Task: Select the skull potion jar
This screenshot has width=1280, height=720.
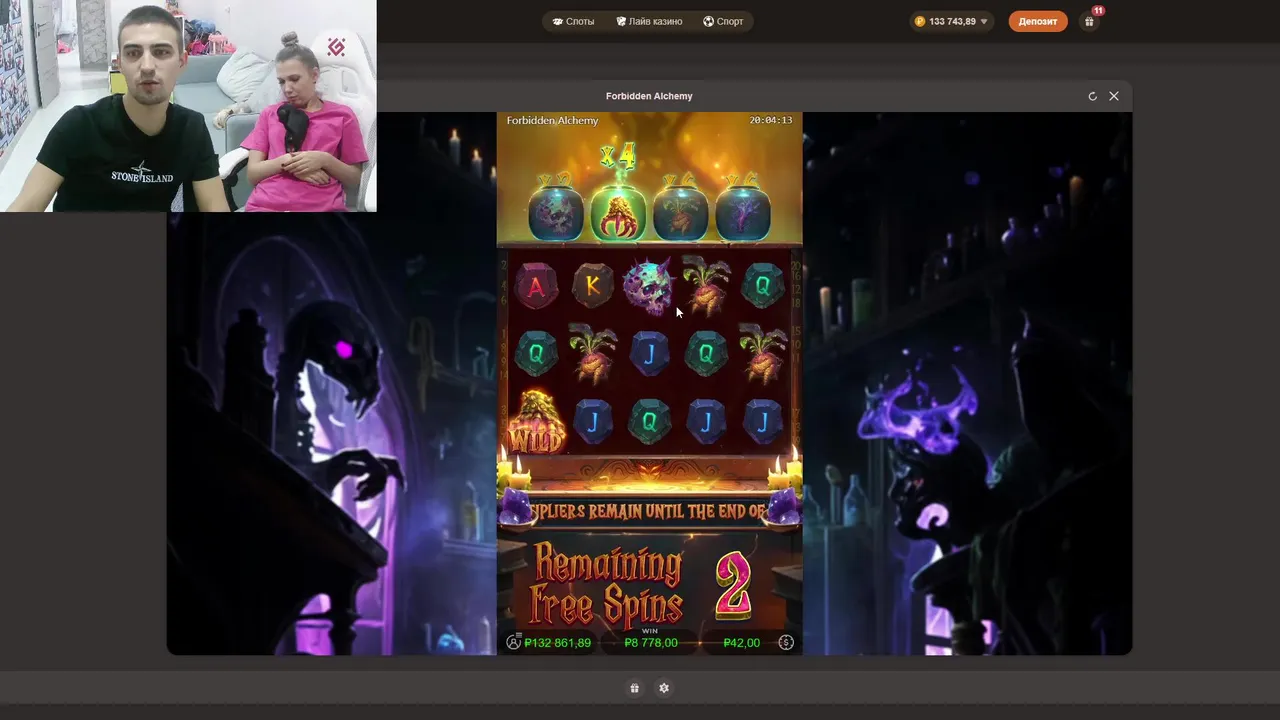Action: tap(556, 208)
